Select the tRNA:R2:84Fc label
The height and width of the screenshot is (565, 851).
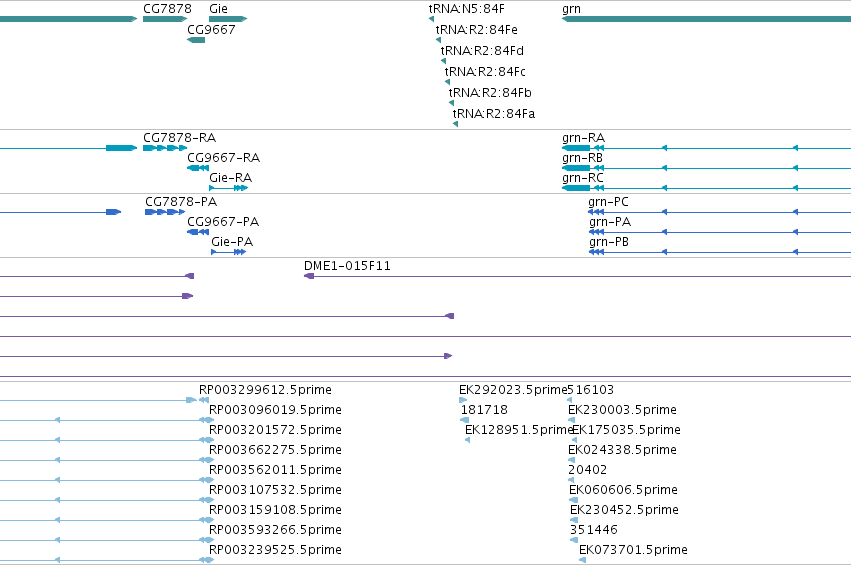(x=485, y=72)
